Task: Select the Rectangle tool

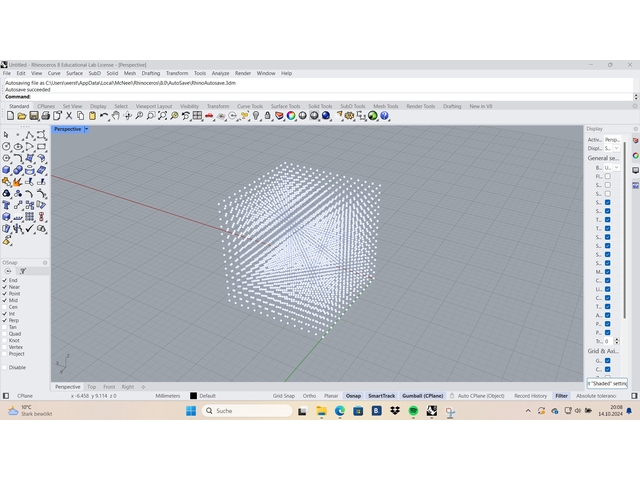Action: click(x=41, y=147)
